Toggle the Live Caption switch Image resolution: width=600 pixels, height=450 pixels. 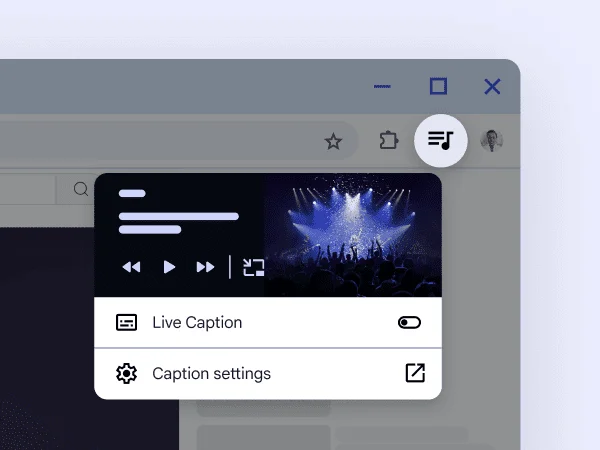(x=409, y=323)
